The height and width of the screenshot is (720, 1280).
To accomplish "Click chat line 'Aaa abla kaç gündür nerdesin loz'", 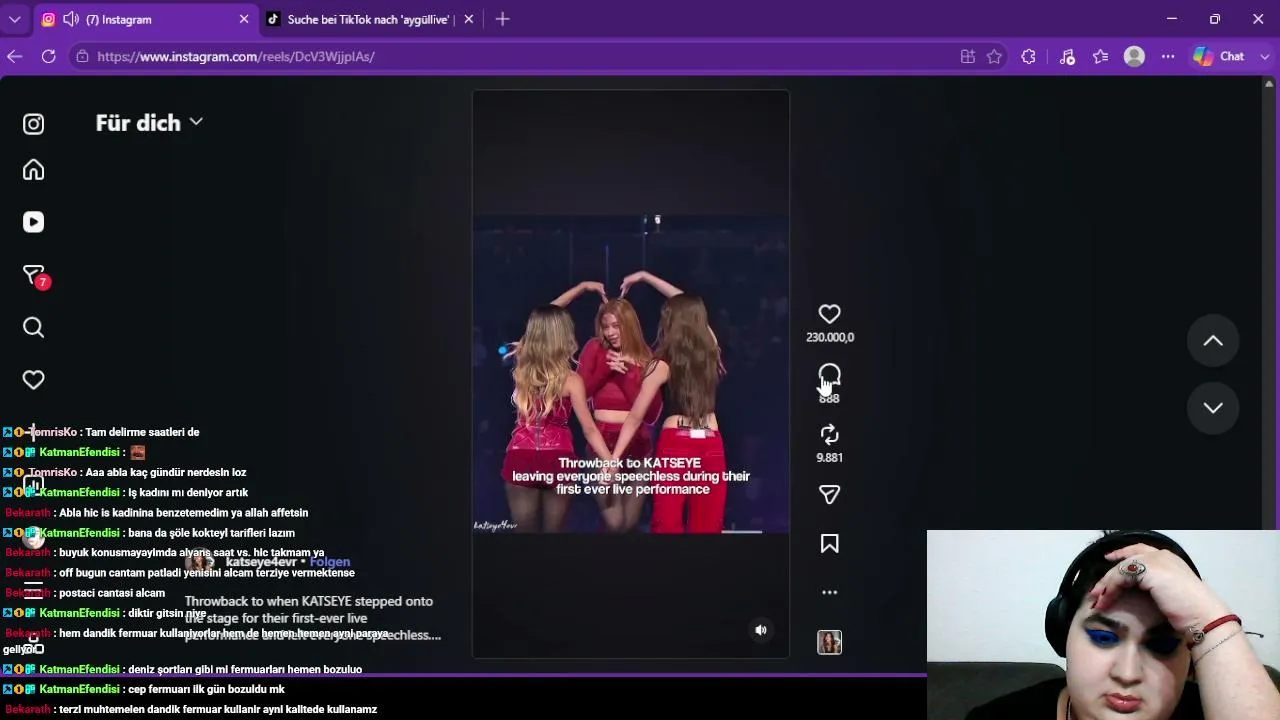I will tap(166, 472).
